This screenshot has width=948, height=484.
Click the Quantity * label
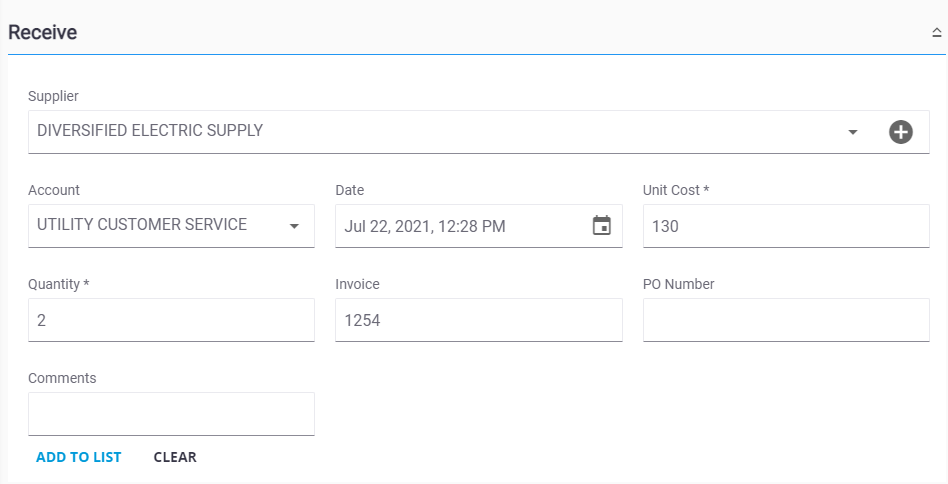[59, 284]
